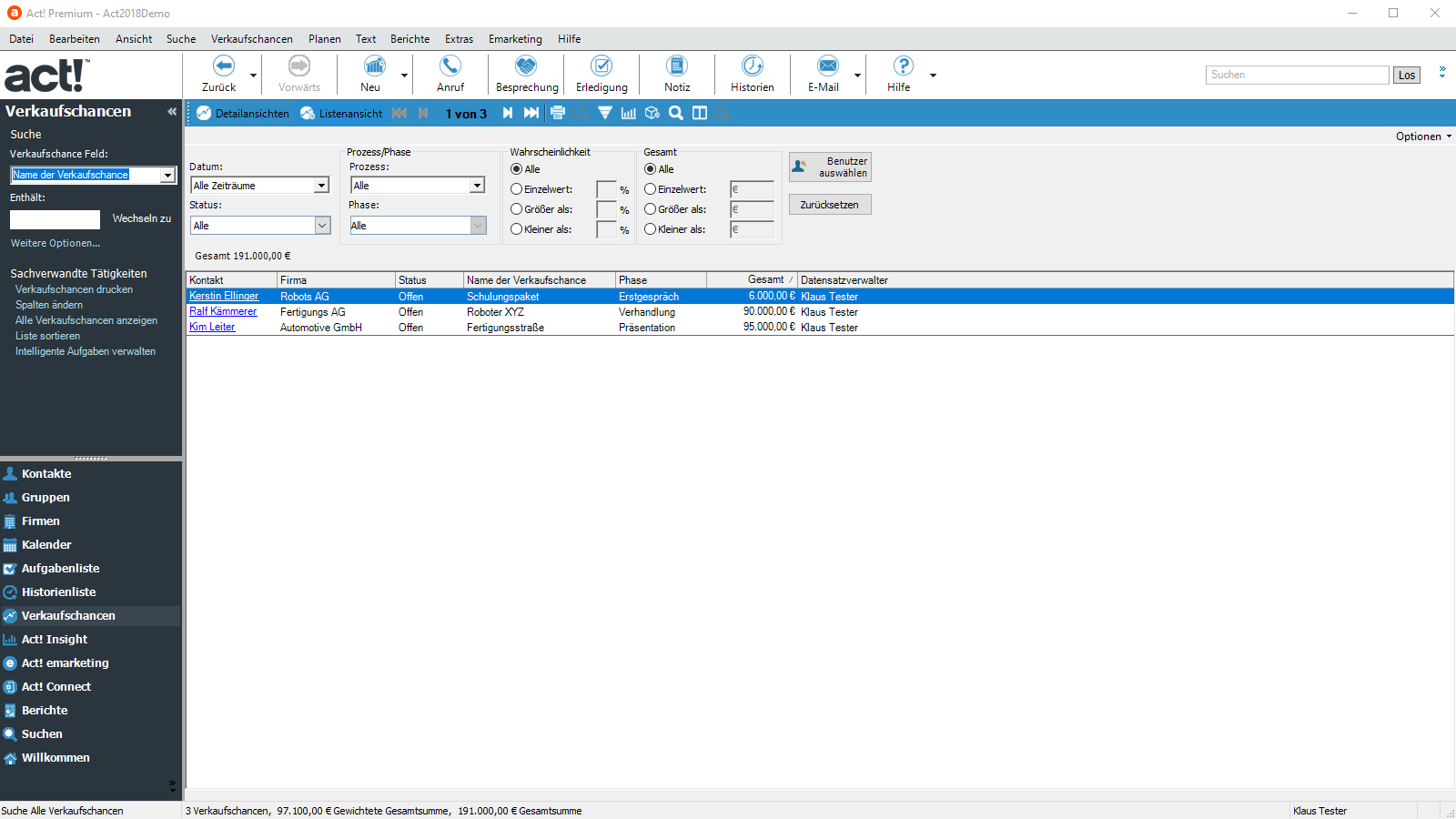The width and height of the screenshot is (1456, 819).
Task: Select Einzelwert under Wahrscheinlichkeit
Action: point(517,189)
